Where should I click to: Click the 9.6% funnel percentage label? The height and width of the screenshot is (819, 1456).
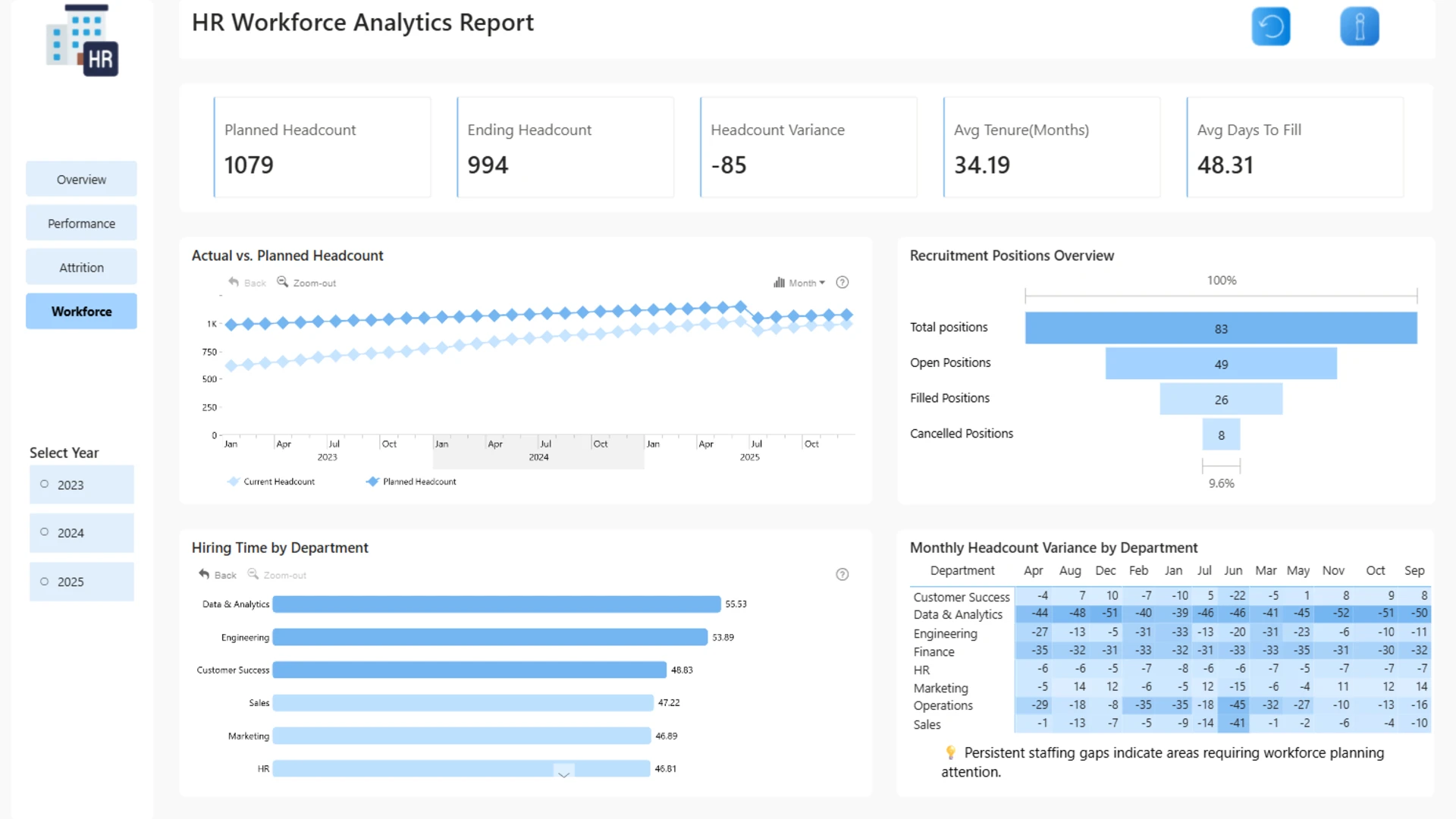(1221, 484)
